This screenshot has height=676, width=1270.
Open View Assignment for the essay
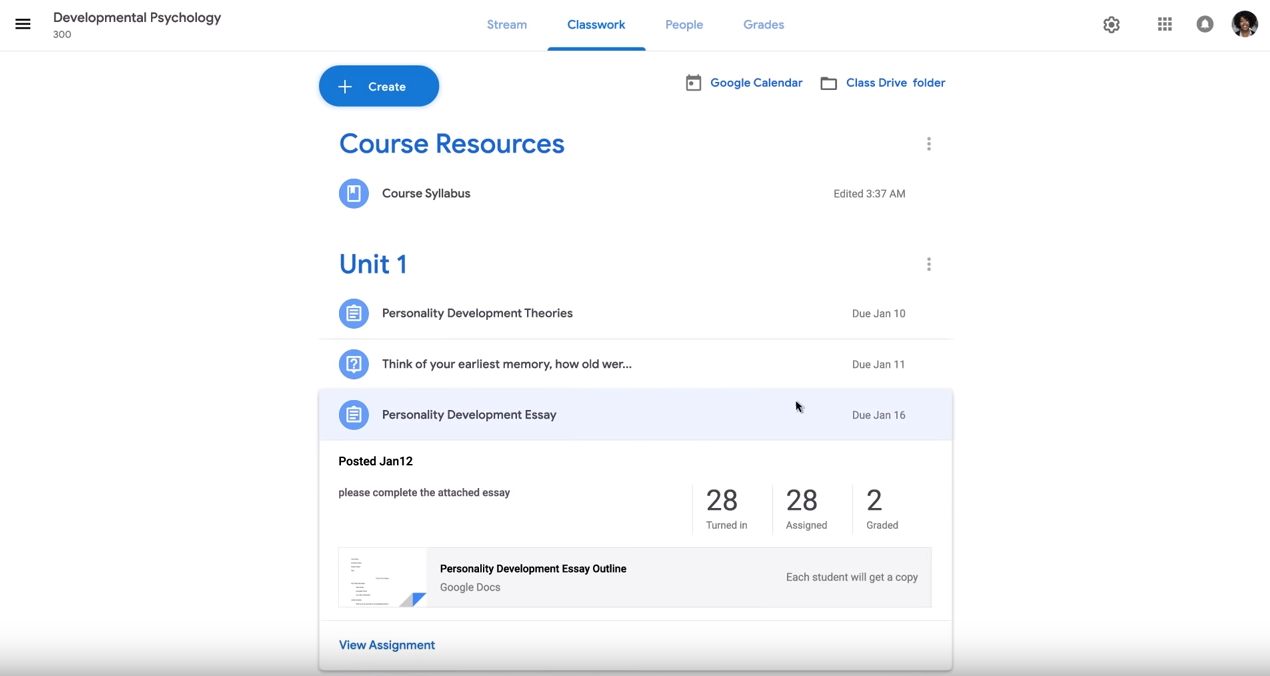pyautogui.click(x=386, y=644)
